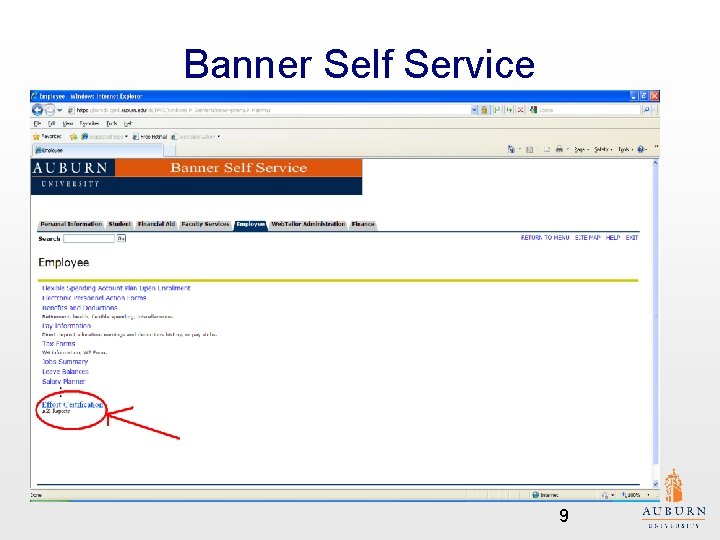Click the Google search provider icon

click(533, 110)
